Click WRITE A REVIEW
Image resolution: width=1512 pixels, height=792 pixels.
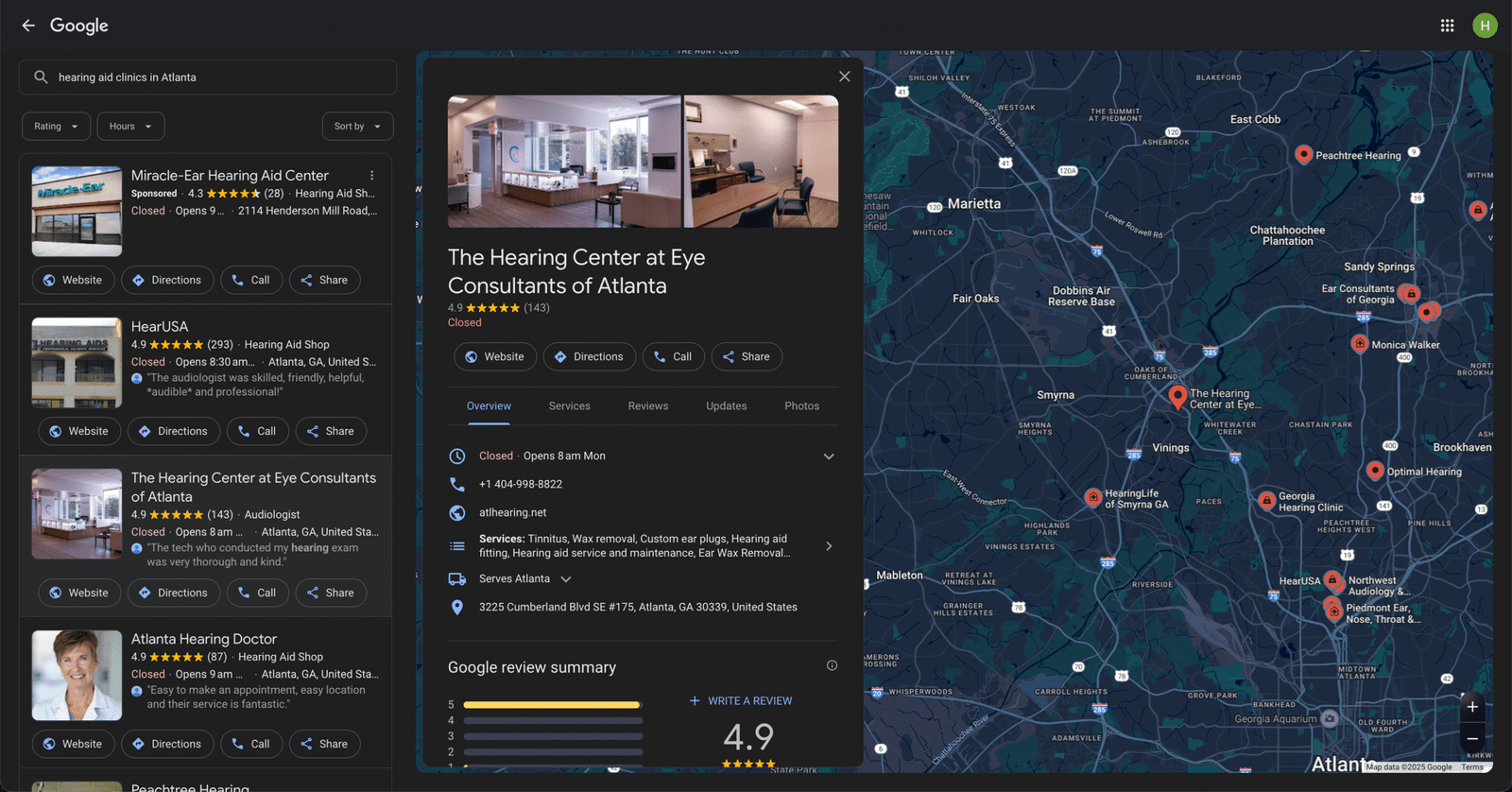[x=741, y=701]
